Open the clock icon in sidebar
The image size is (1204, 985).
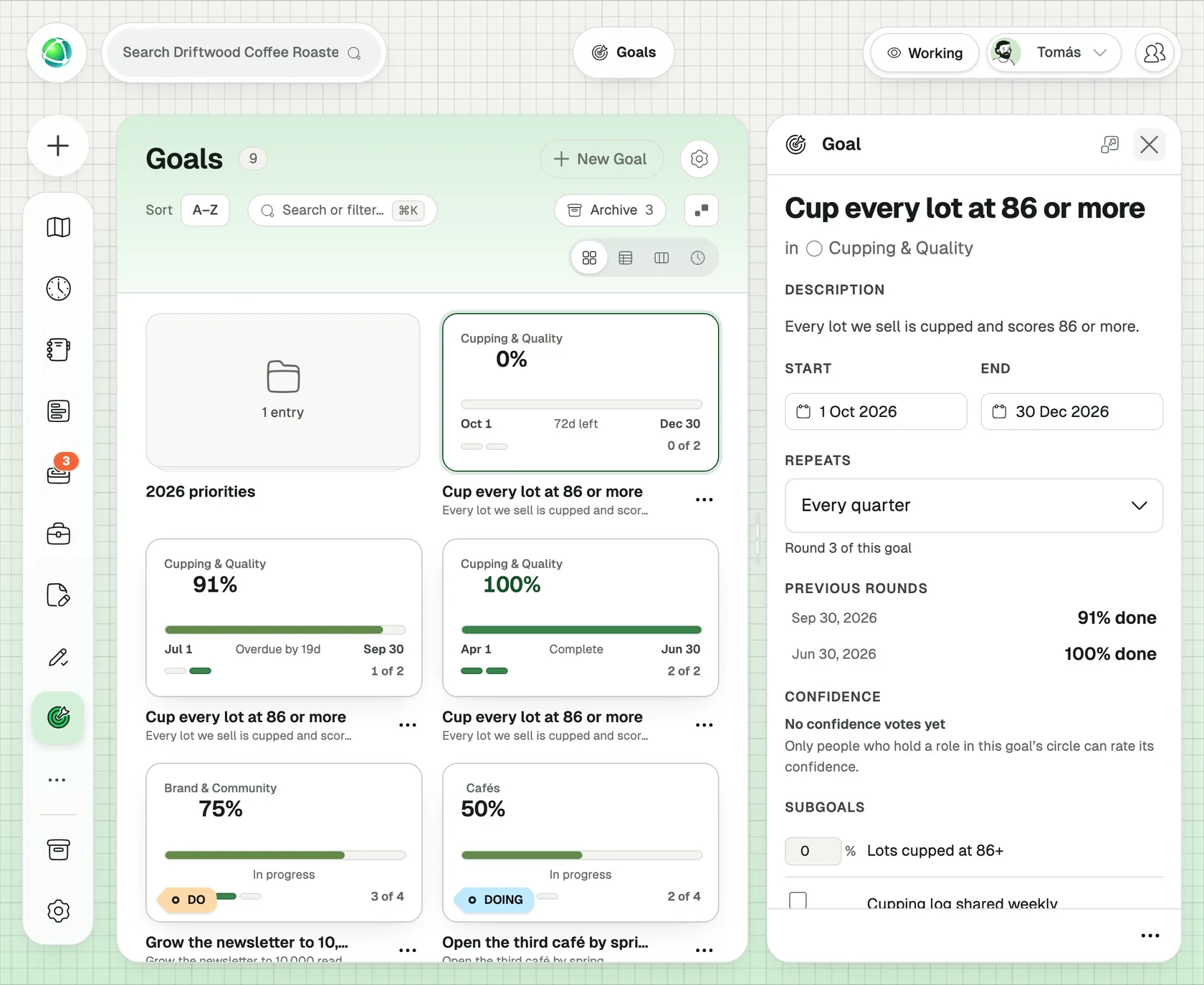click(x=58, y=288)
